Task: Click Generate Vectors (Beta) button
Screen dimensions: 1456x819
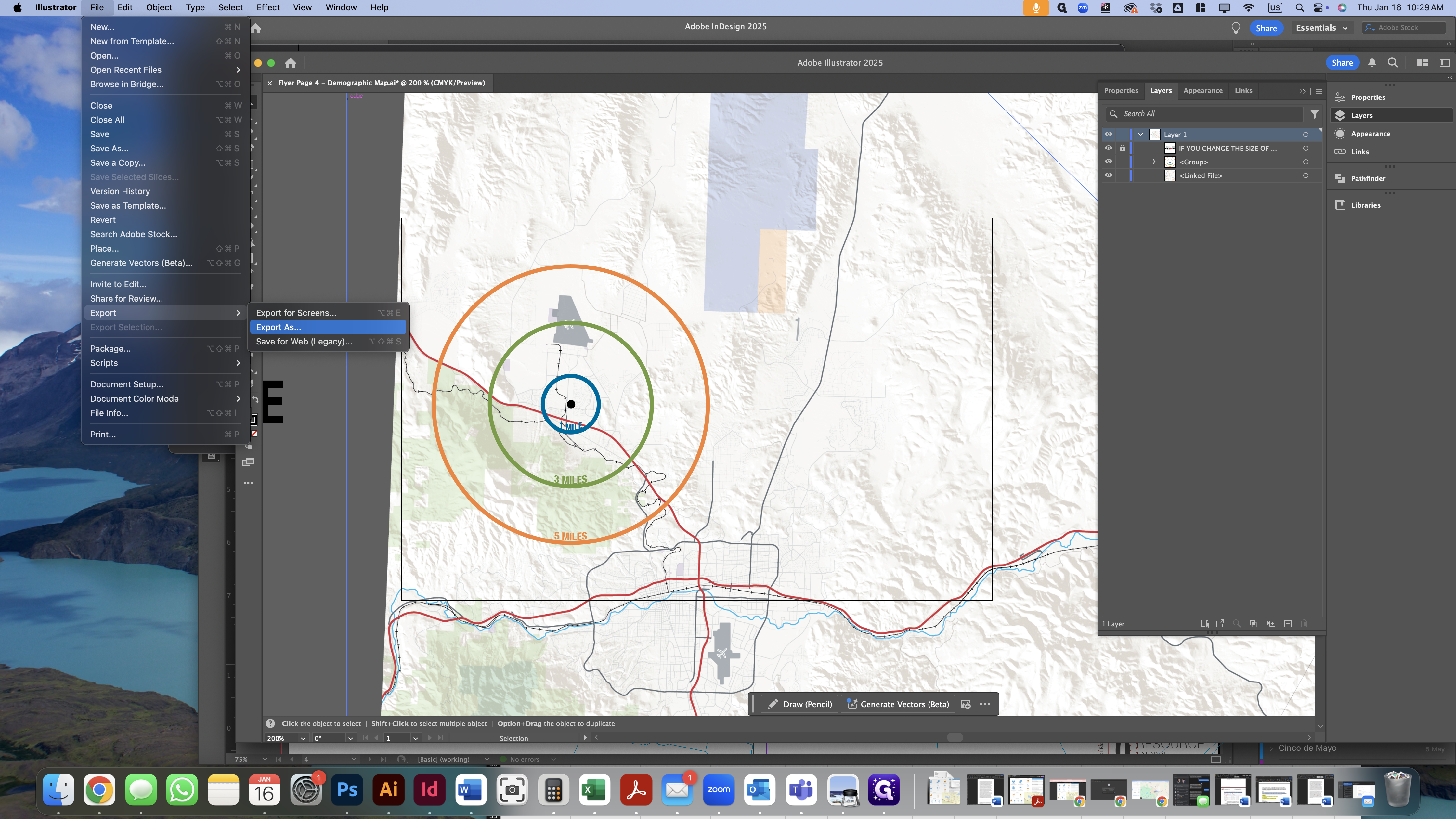Action: pos(898,704)
